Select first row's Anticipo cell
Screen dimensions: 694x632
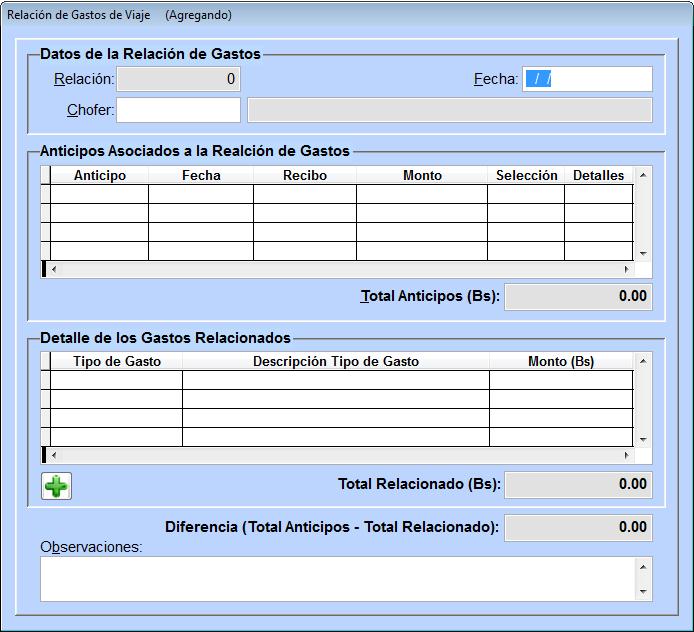(100, 194)
